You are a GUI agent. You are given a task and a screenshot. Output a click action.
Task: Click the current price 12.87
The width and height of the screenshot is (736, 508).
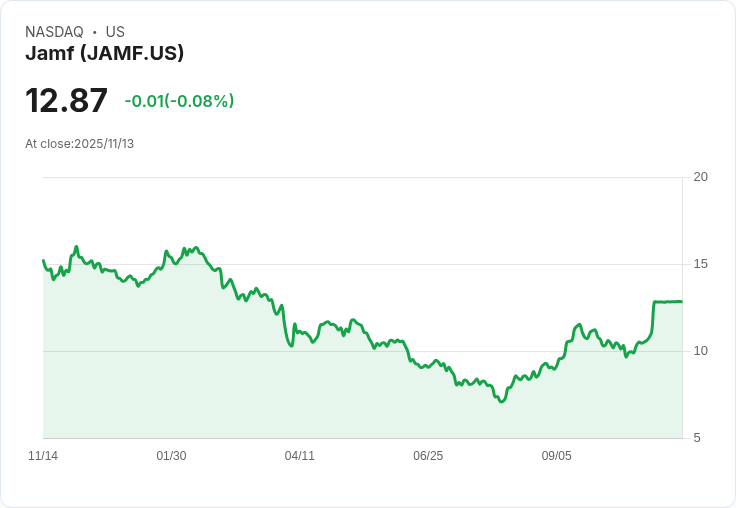tap(66, 101)
